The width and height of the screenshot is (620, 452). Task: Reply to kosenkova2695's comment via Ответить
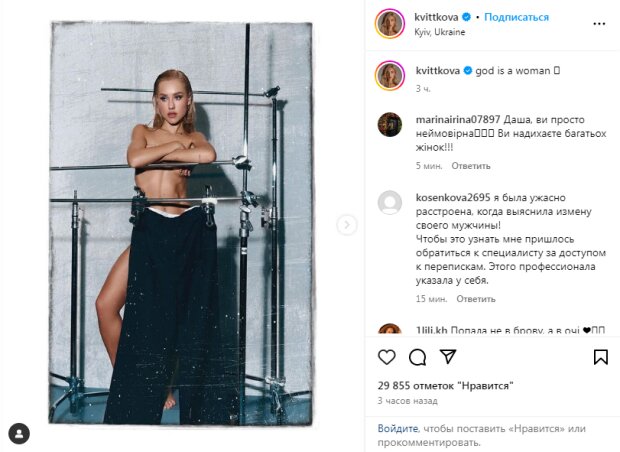pos(476,299)
